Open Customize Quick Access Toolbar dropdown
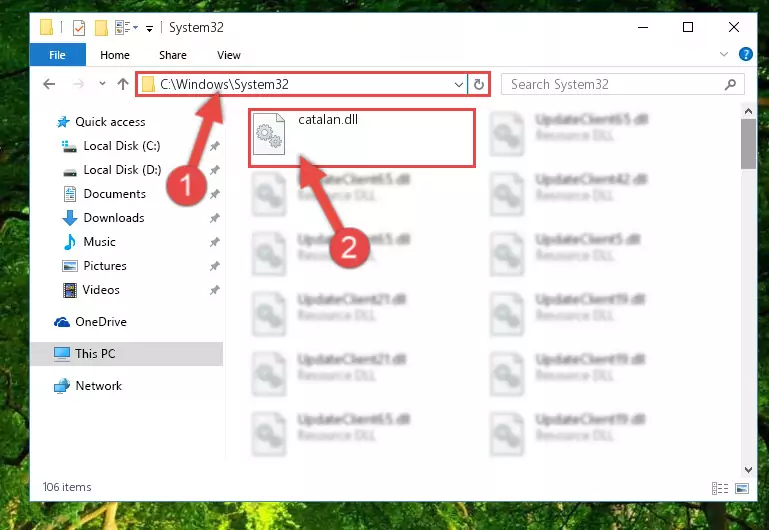Viewport: 769px width, 530px height. (x=149, y=28)
